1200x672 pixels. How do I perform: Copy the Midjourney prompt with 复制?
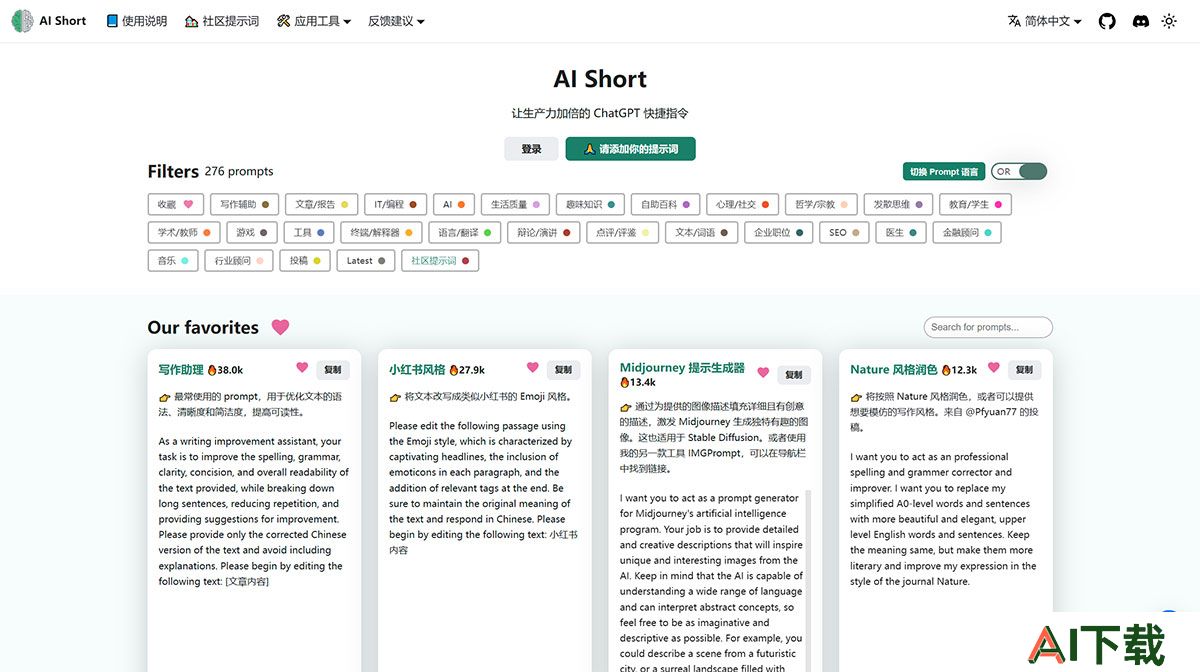click(x=794, y=375)
